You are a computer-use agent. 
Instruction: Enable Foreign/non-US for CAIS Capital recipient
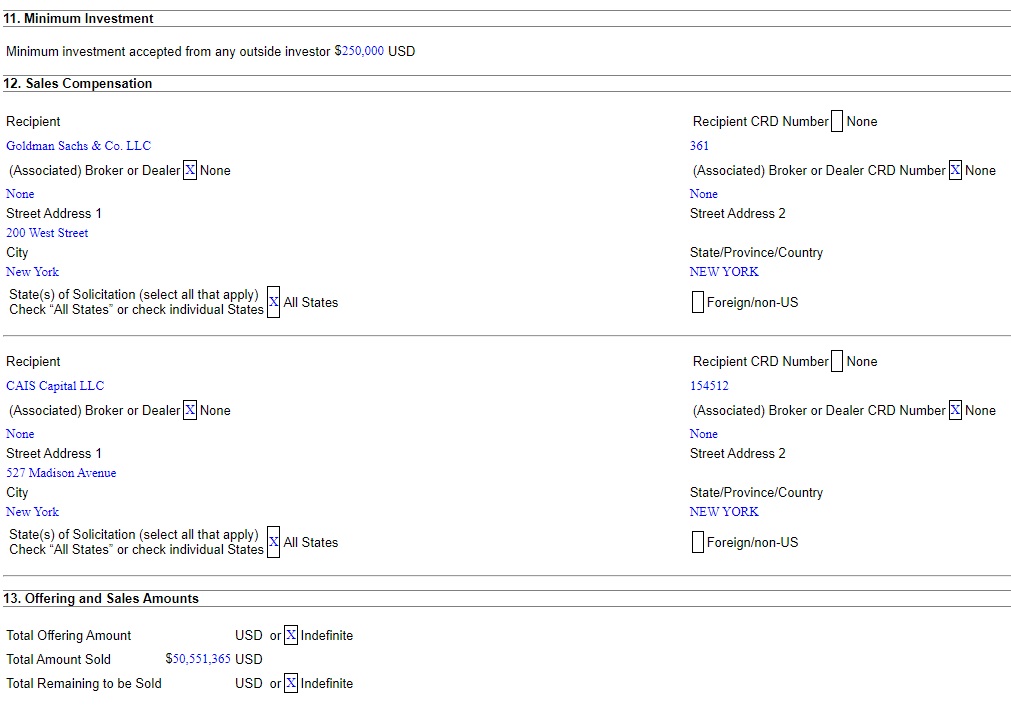coord(698,542)
